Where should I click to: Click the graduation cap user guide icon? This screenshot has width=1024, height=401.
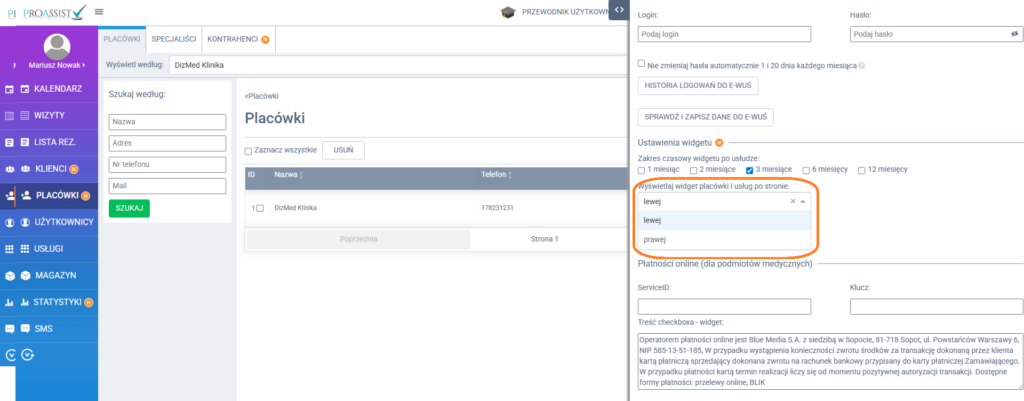click(508, 12)
